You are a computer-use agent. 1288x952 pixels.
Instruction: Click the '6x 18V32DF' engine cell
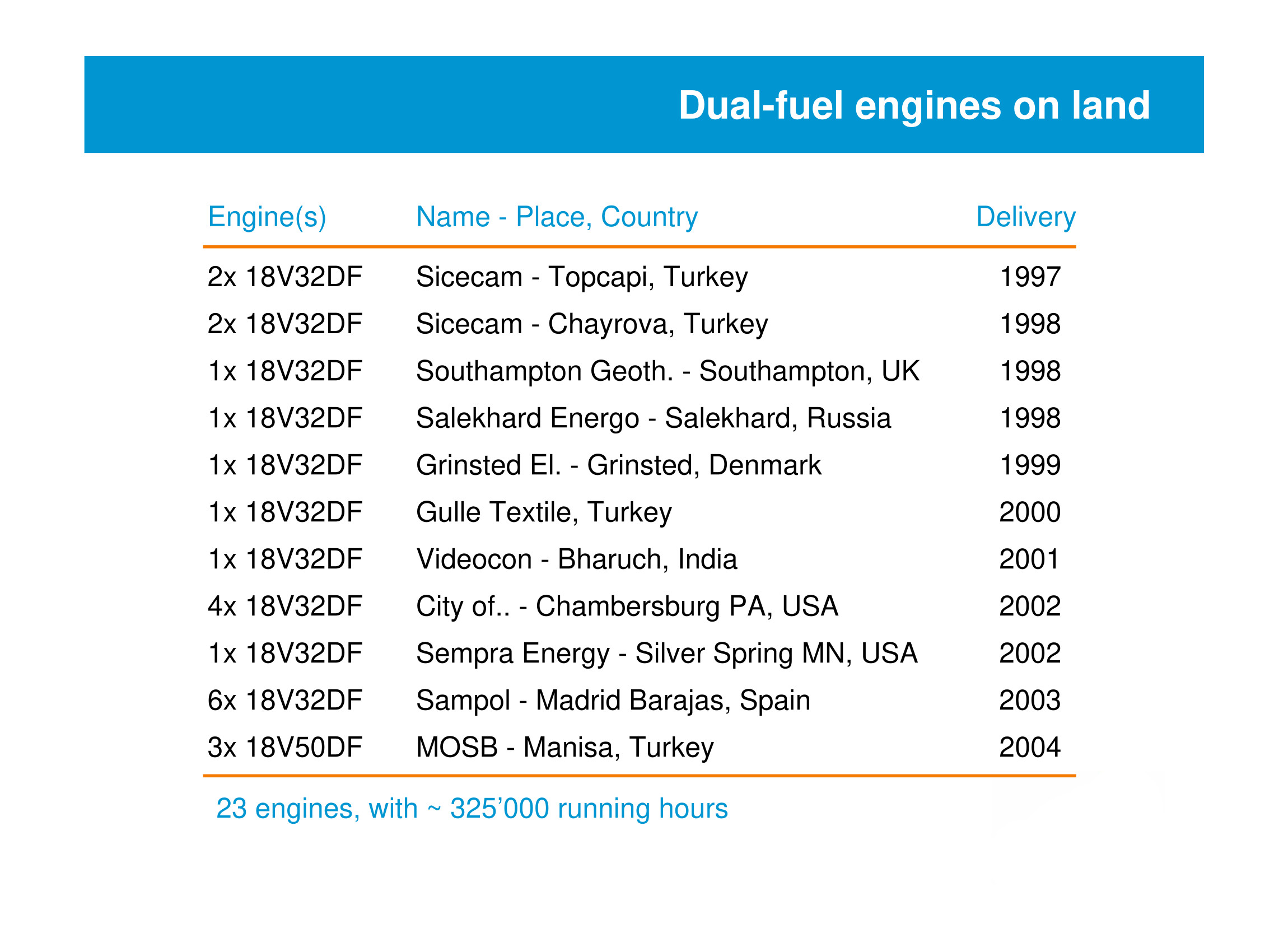coord(284,700)
